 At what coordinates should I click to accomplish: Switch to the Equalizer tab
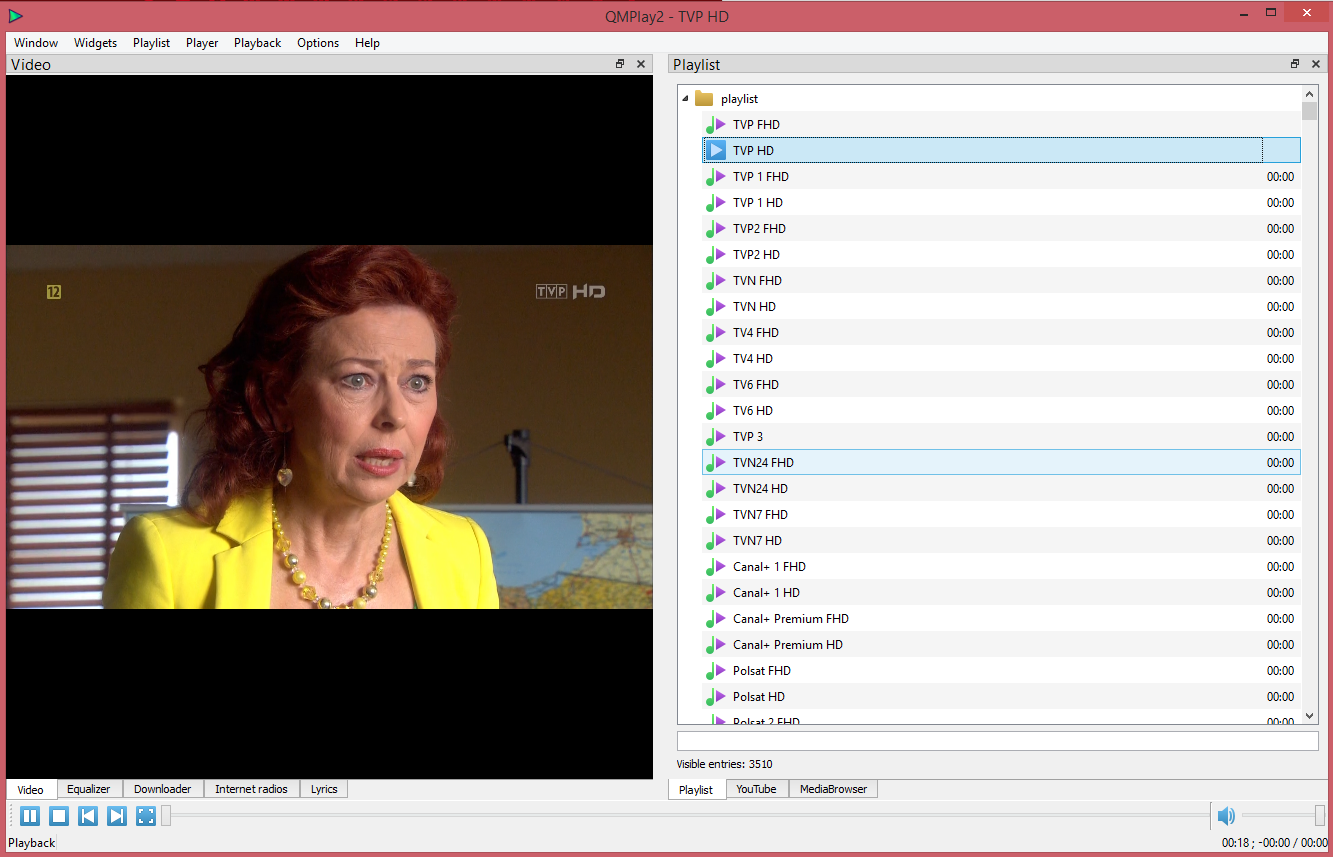point(89,789)
